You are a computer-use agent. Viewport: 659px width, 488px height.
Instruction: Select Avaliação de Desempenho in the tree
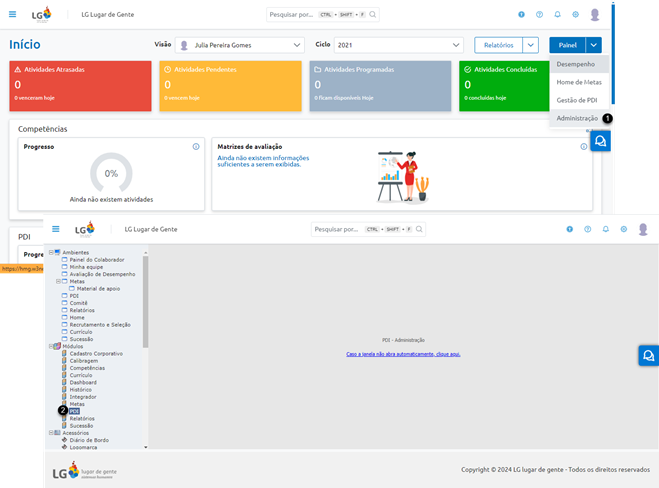click(102, 274)
